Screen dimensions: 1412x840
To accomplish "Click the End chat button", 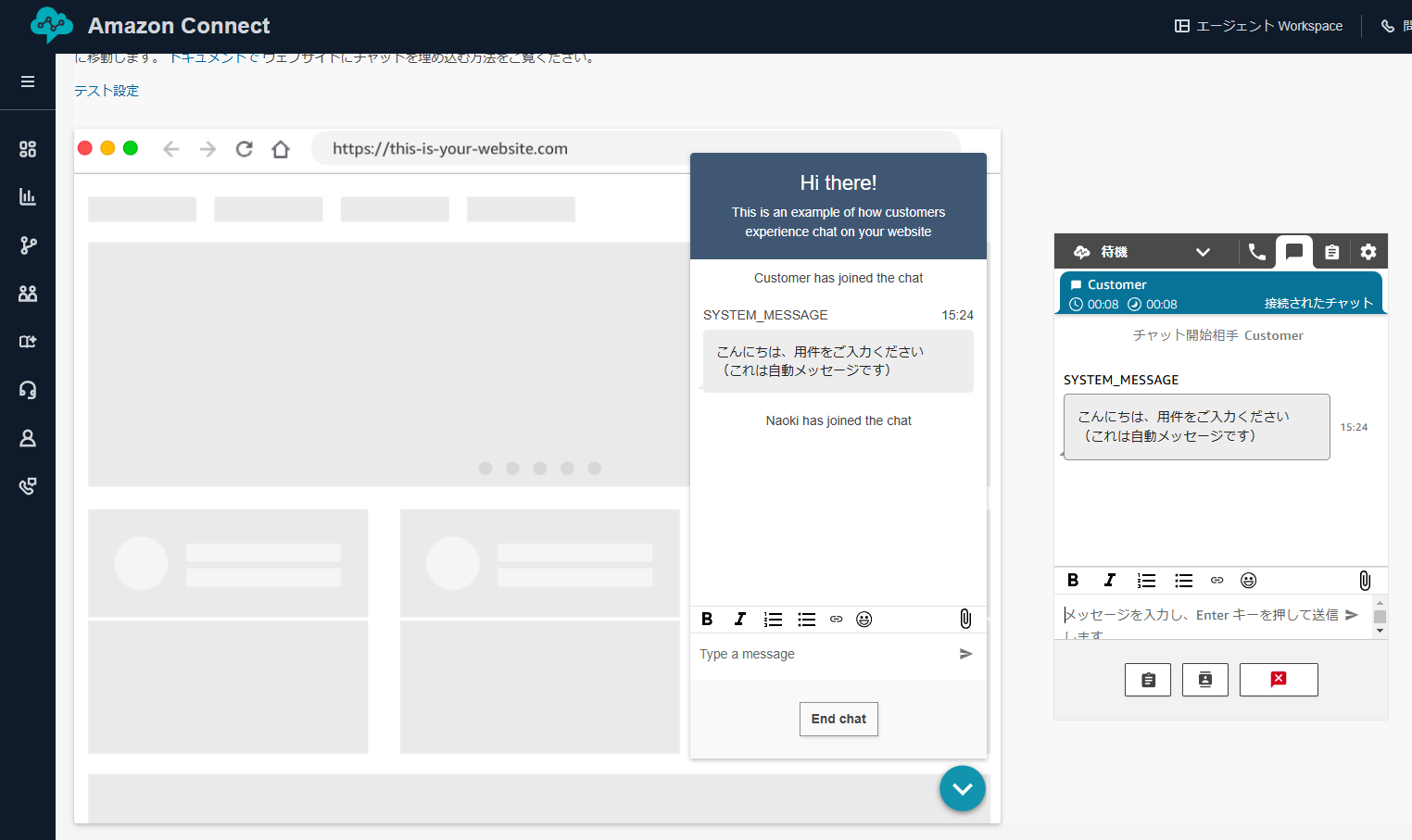I will point(838,719).
